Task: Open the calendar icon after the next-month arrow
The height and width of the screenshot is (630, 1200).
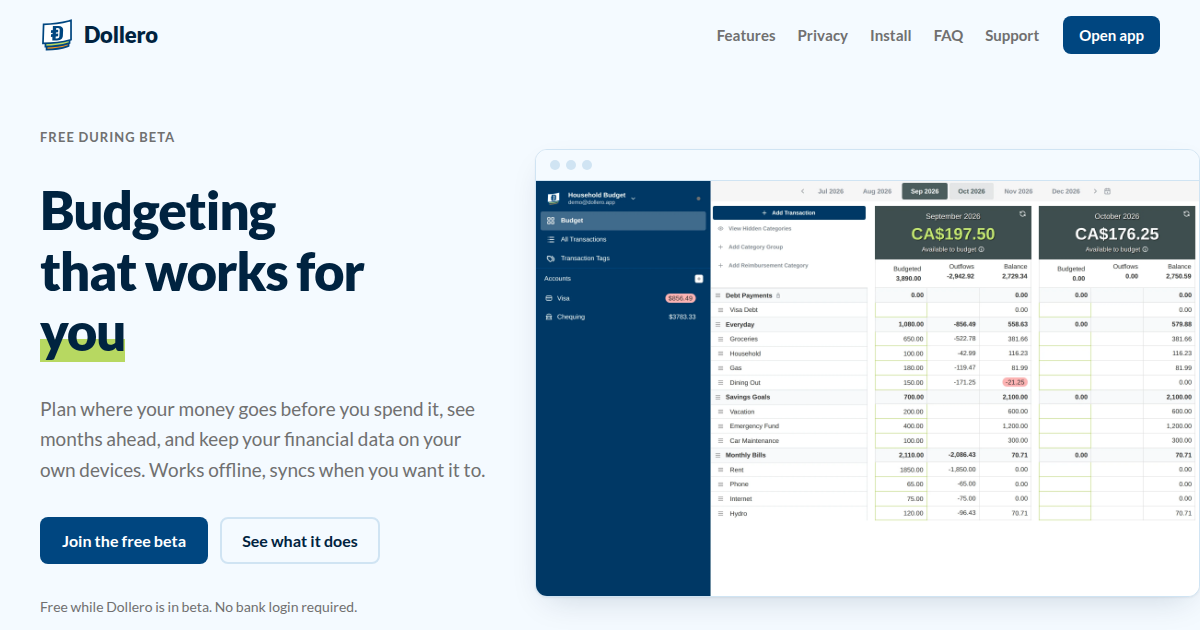Action: [x=1107, y=191]
